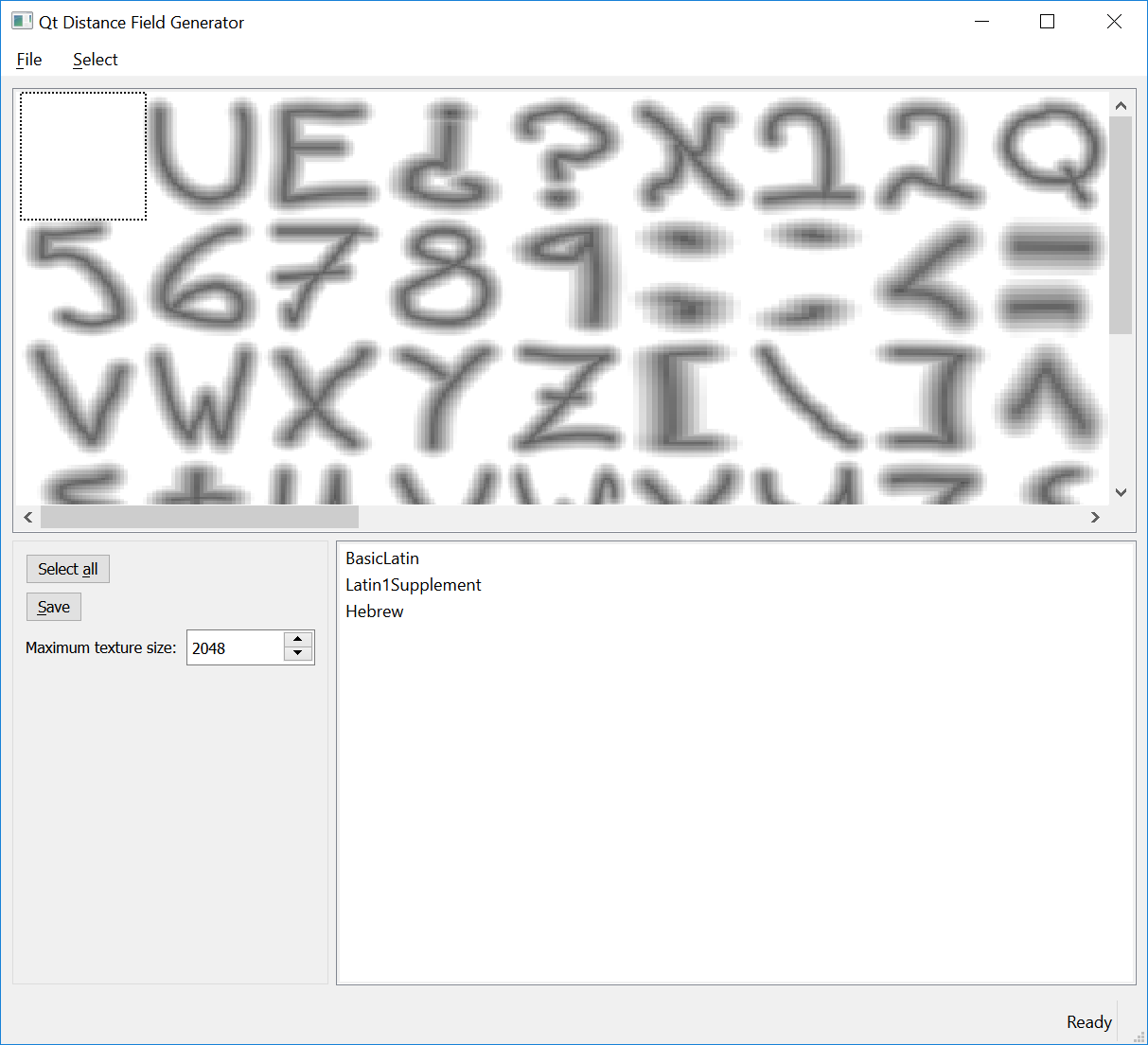This screenshot has height=1045, width=1148.
Task: Increase maximum texture size with up arrow
Action: tap(297, 639)
